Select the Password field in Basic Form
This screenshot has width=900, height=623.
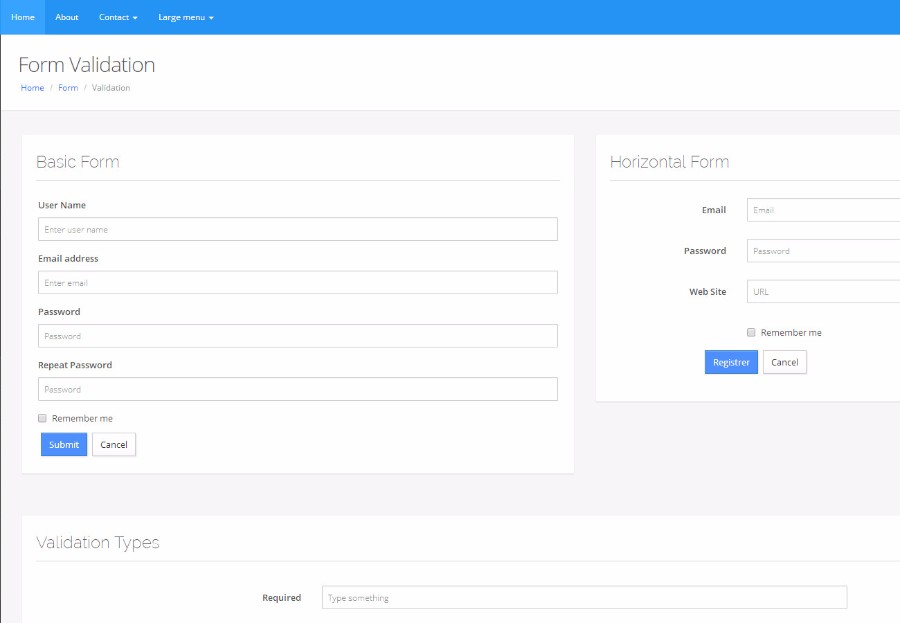pos(297,336)
